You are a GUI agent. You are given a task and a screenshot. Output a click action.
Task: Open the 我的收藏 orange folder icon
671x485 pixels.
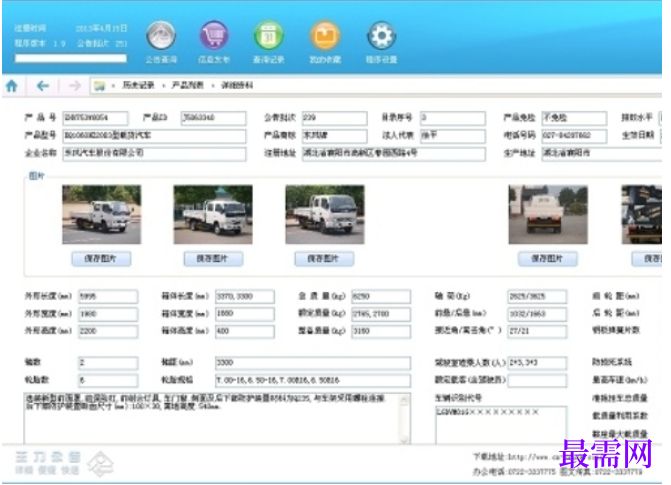(325, 36)
